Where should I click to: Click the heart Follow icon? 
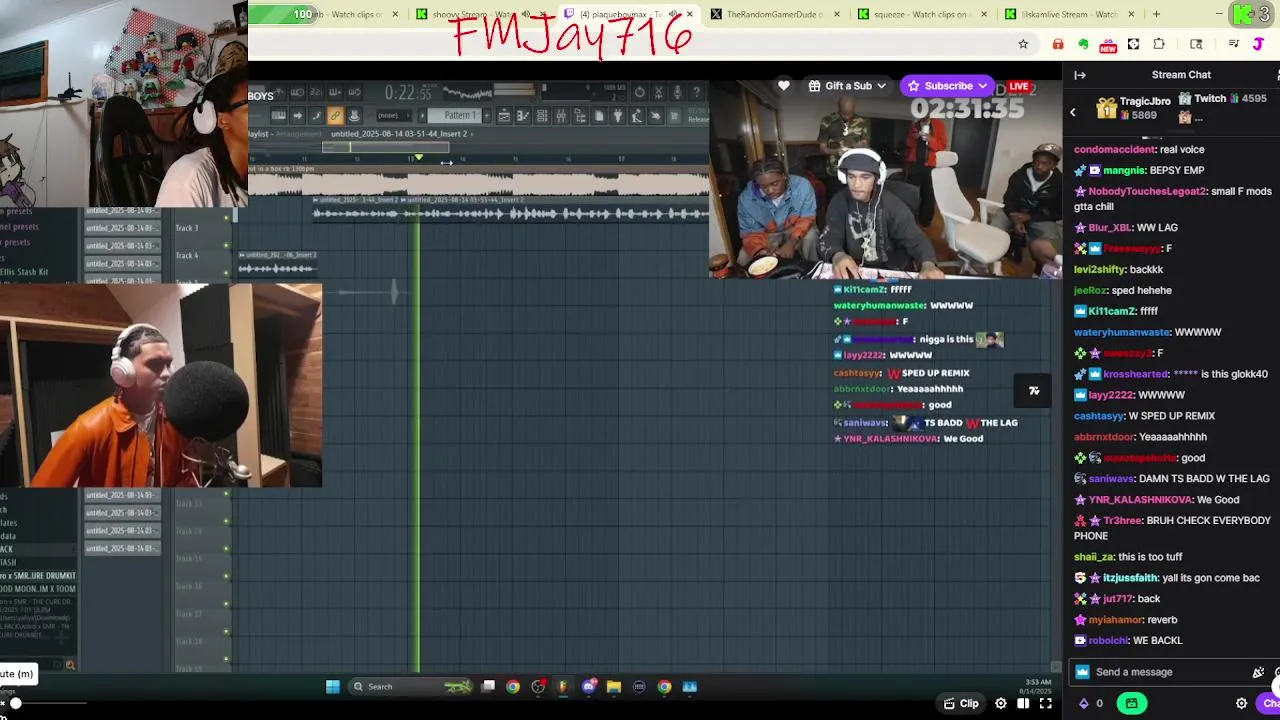pyautogui.click(x=784, y=86)
